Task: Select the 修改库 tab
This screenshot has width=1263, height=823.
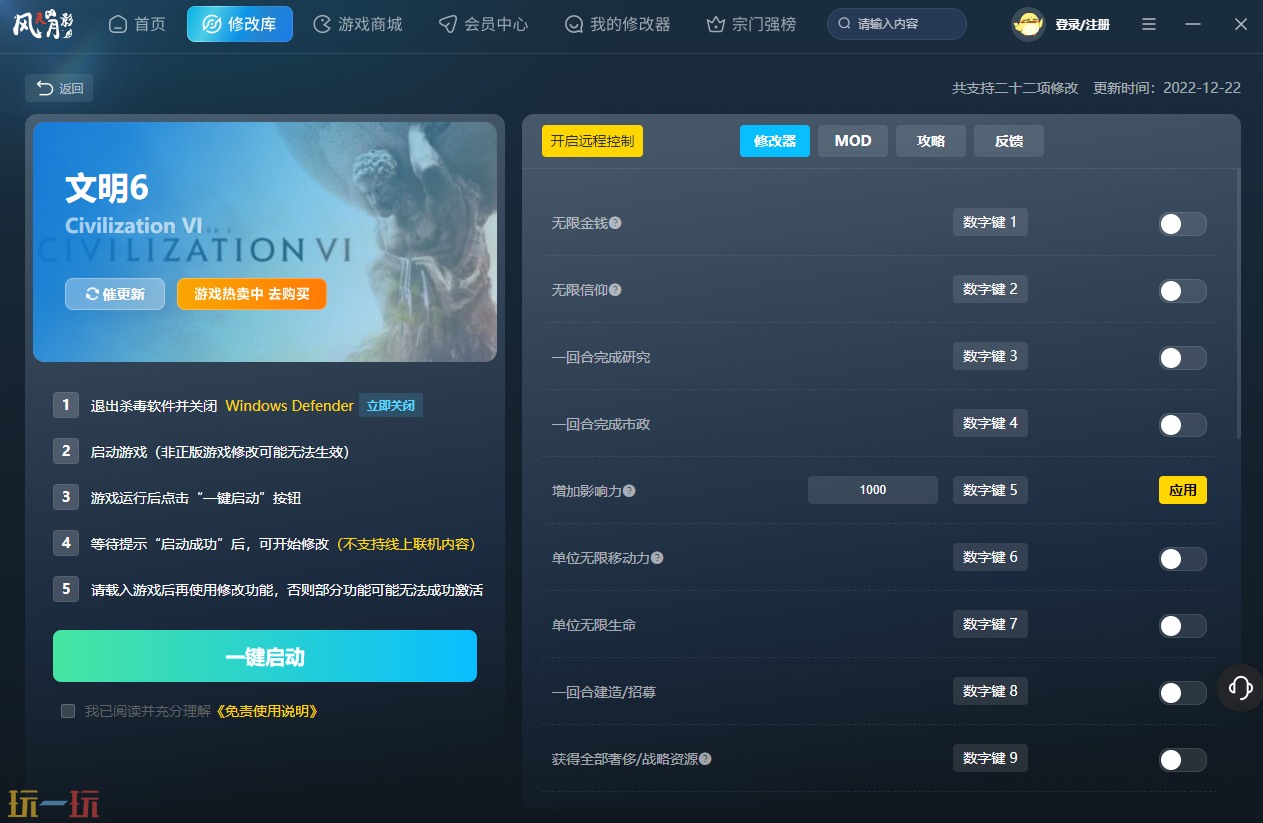Action: click(x=240, y=24)
